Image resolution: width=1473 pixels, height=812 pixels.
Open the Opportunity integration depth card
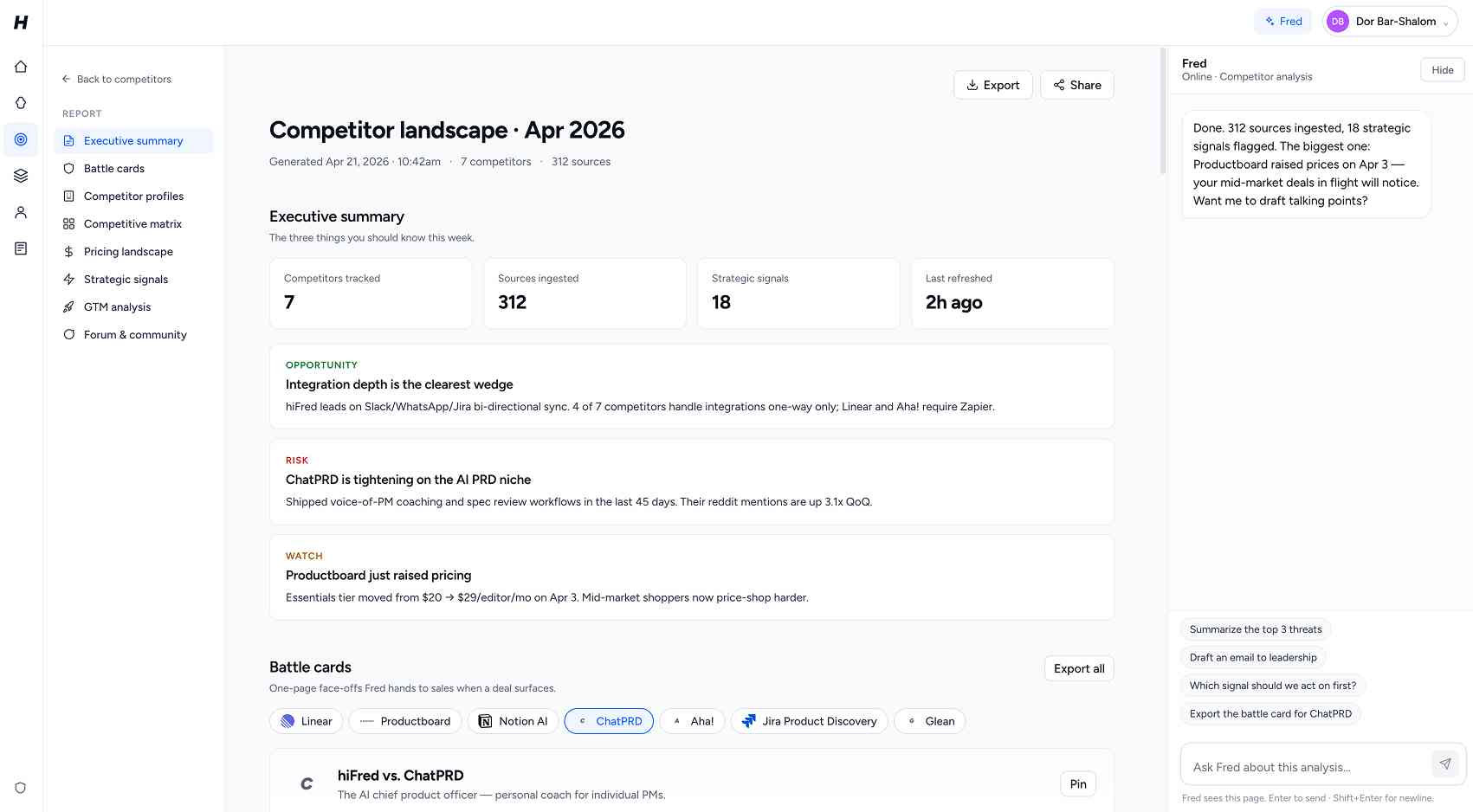(x=692, y=387)
